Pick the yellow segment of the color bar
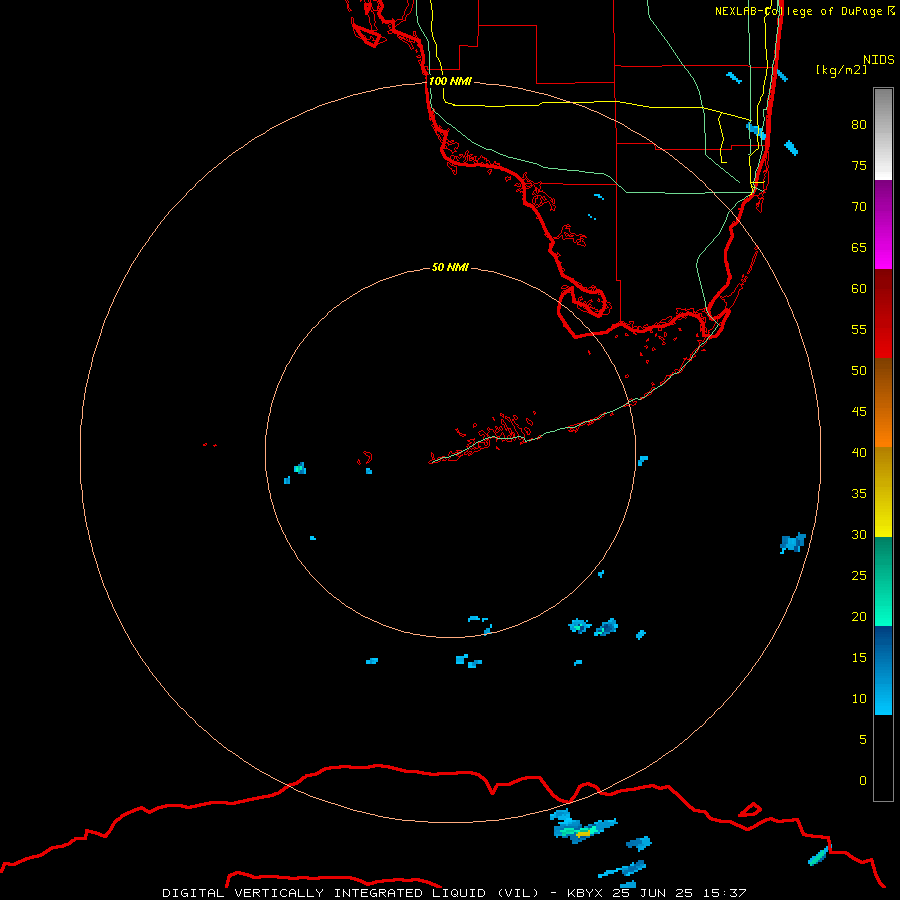900x900 pixels. [883, 492]
